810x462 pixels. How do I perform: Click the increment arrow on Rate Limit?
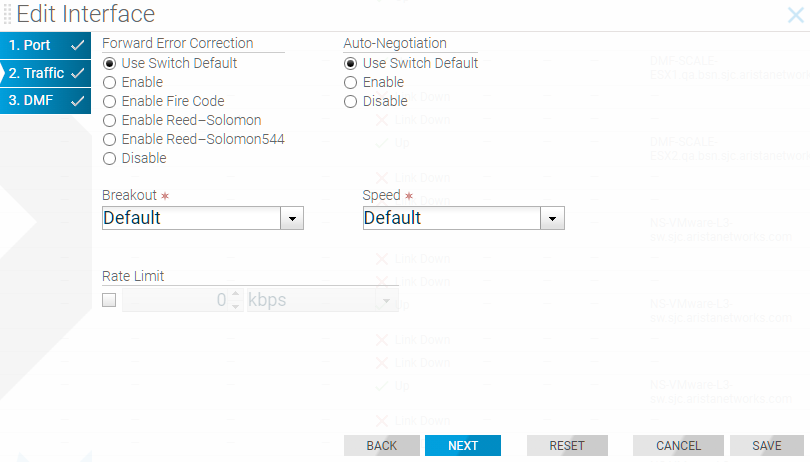[x=236, y=294]
